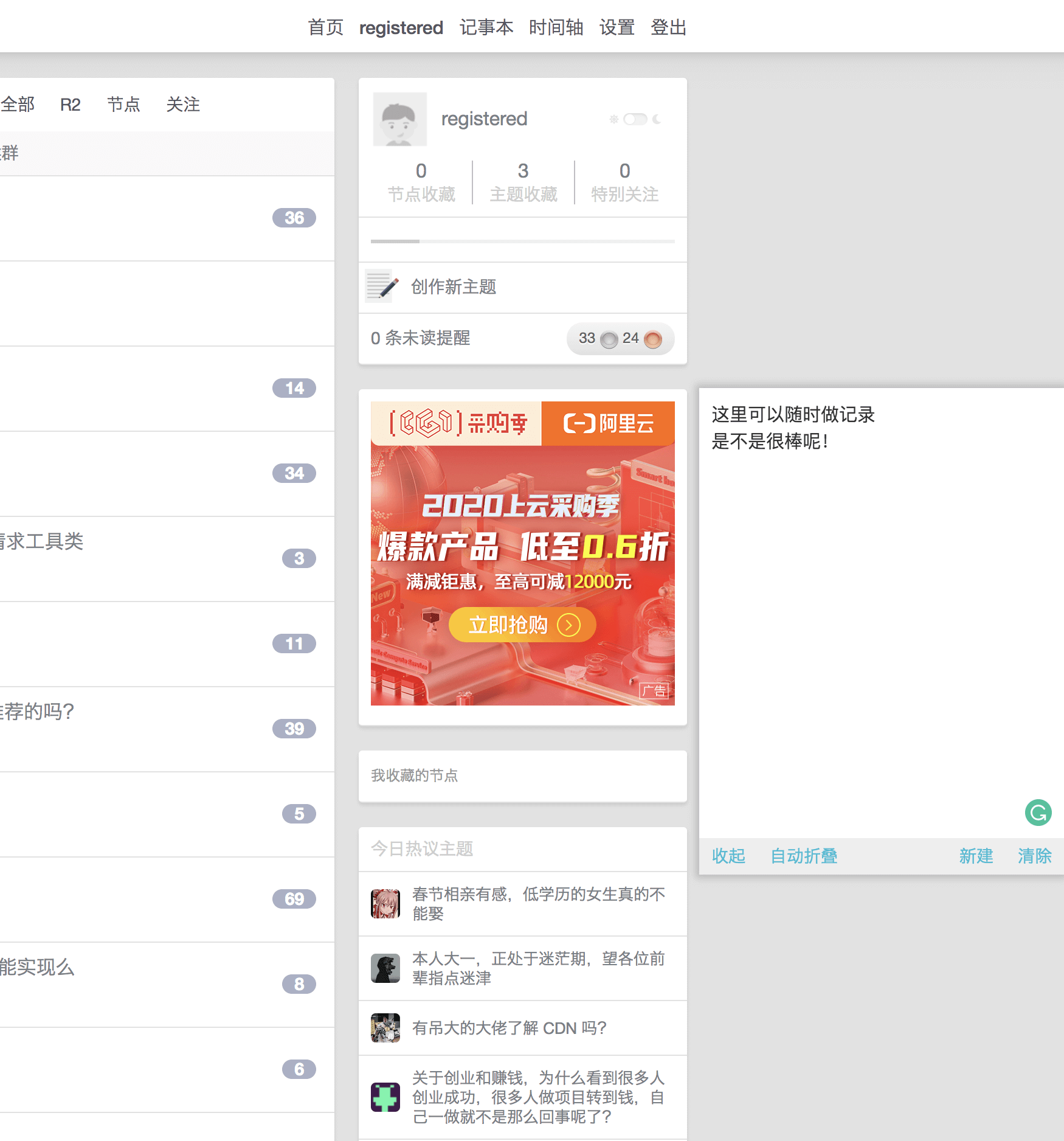
Task: Click the 3 reply count badge
Action: click(x=299, y=558)
